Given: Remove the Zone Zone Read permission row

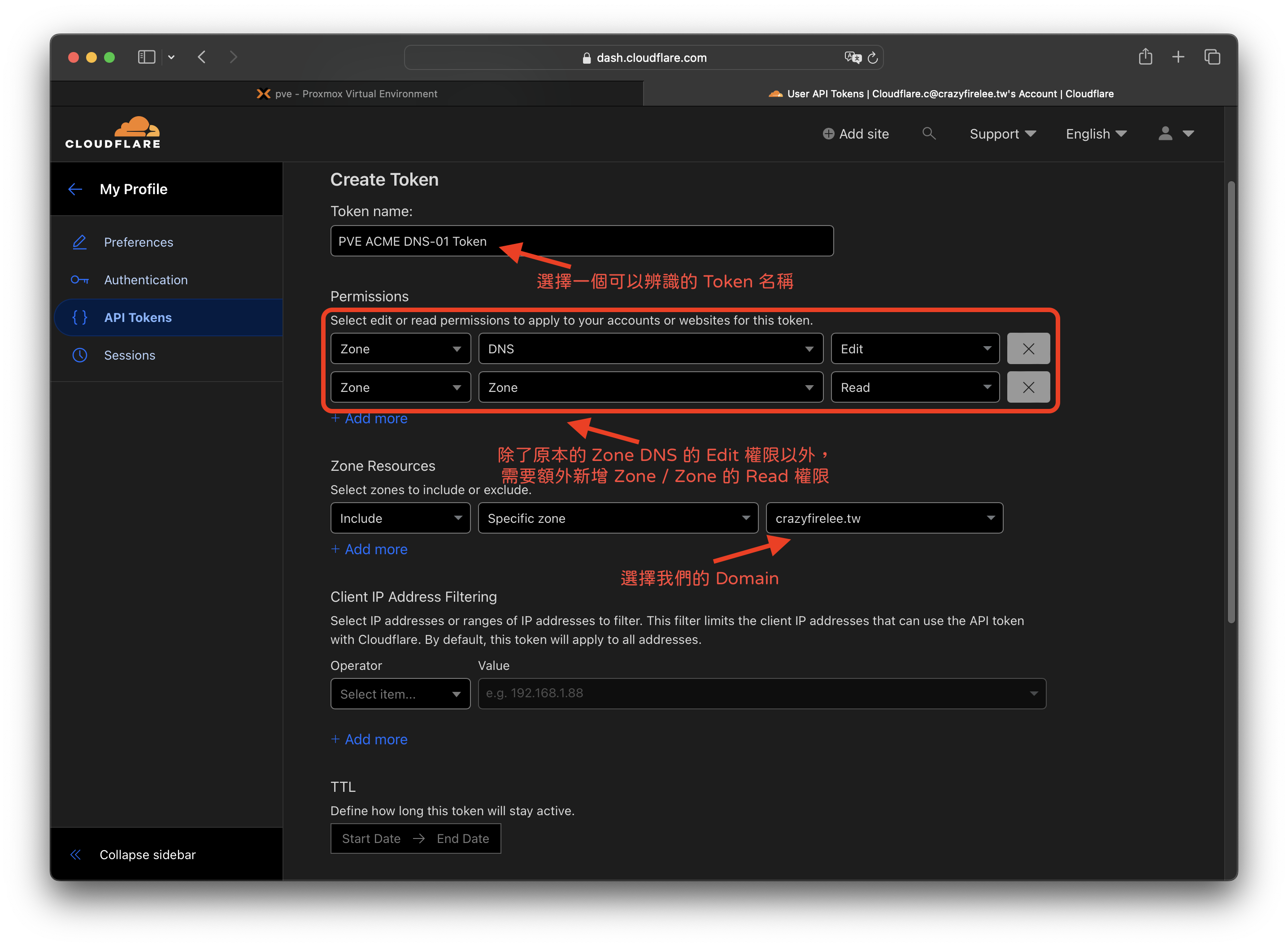Looking at the screenshot, I should pos(1028,387).
